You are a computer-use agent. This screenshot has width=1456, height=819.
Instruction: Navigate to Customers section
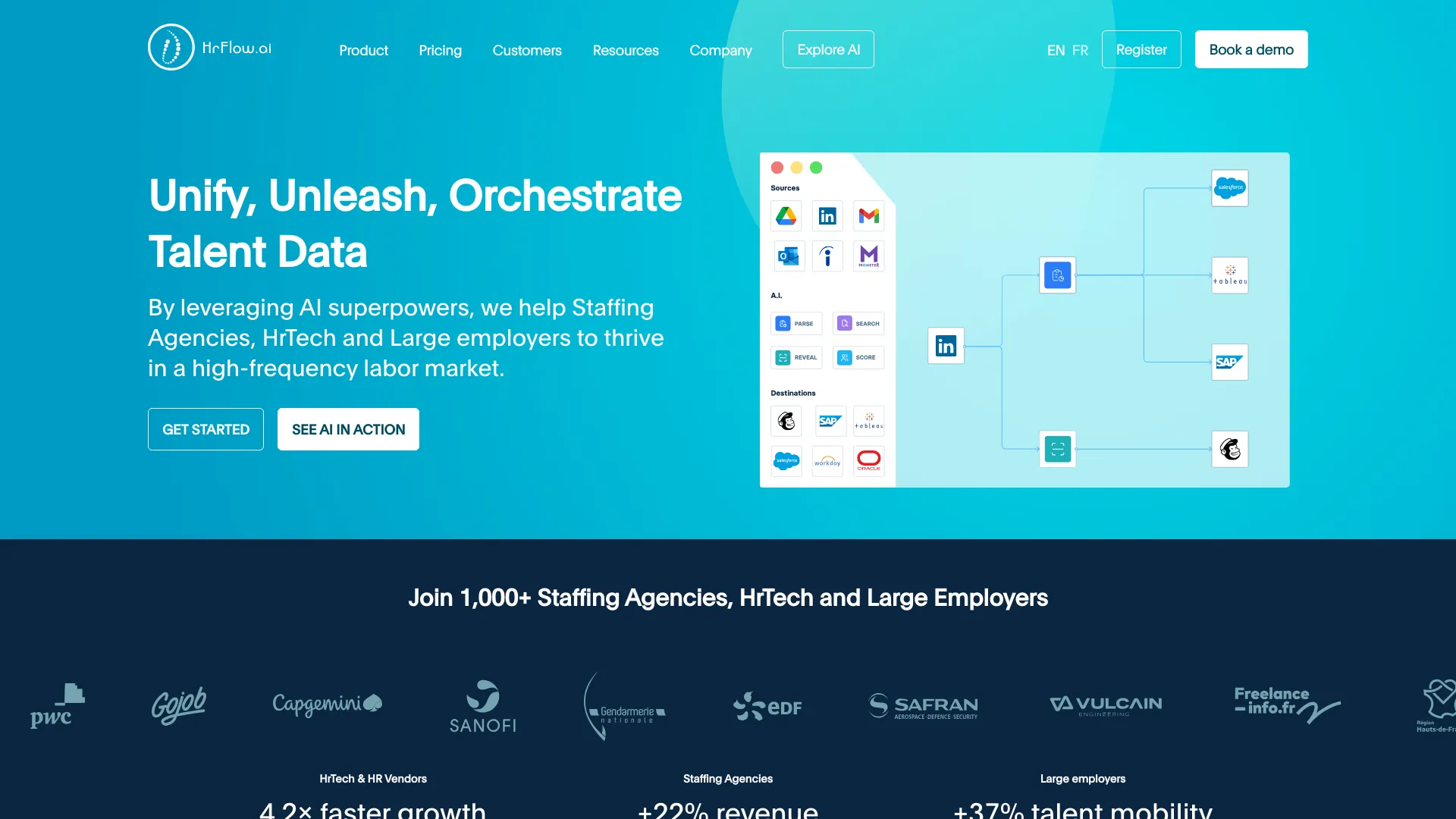pos(527,49)
